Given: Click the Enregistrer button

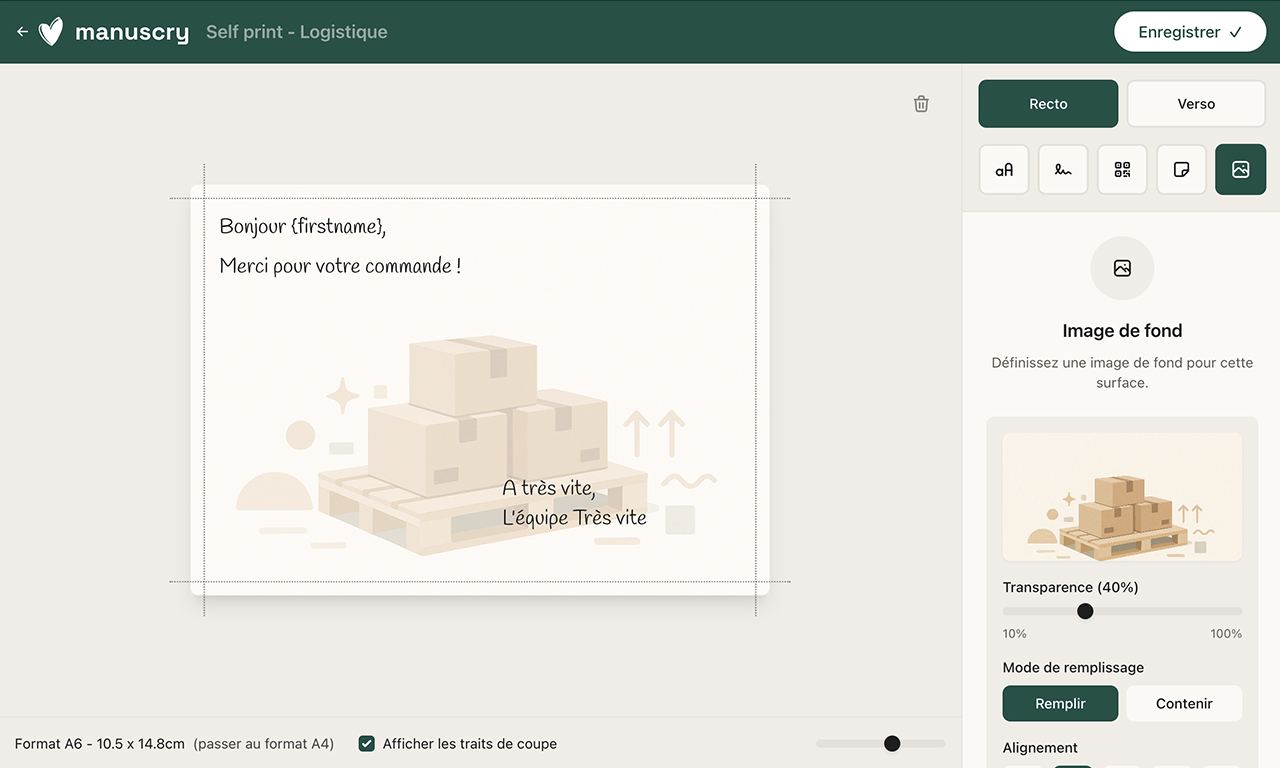Looking at the screenshot, I should 1189,32.
